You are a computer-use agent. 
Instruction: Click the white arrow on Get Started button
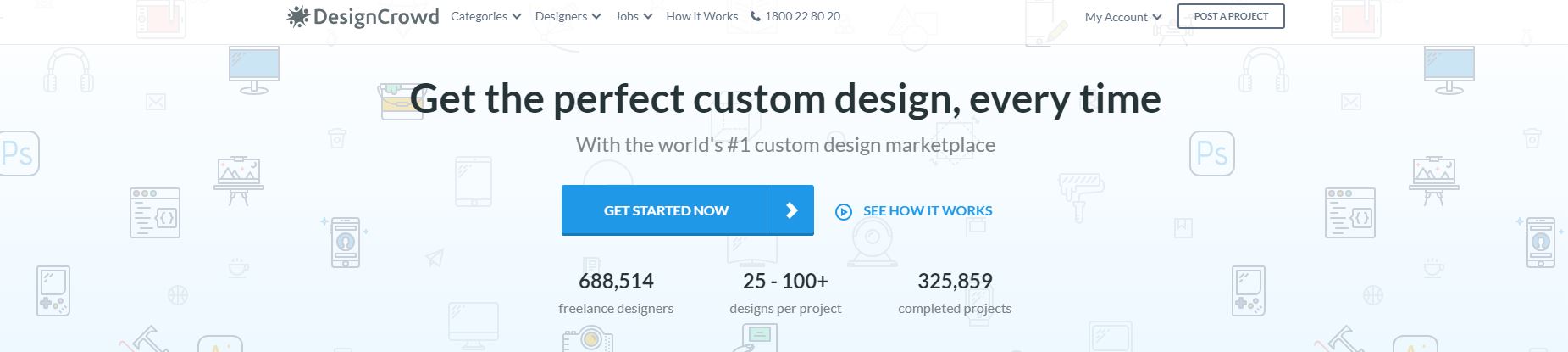coord(791,210)
